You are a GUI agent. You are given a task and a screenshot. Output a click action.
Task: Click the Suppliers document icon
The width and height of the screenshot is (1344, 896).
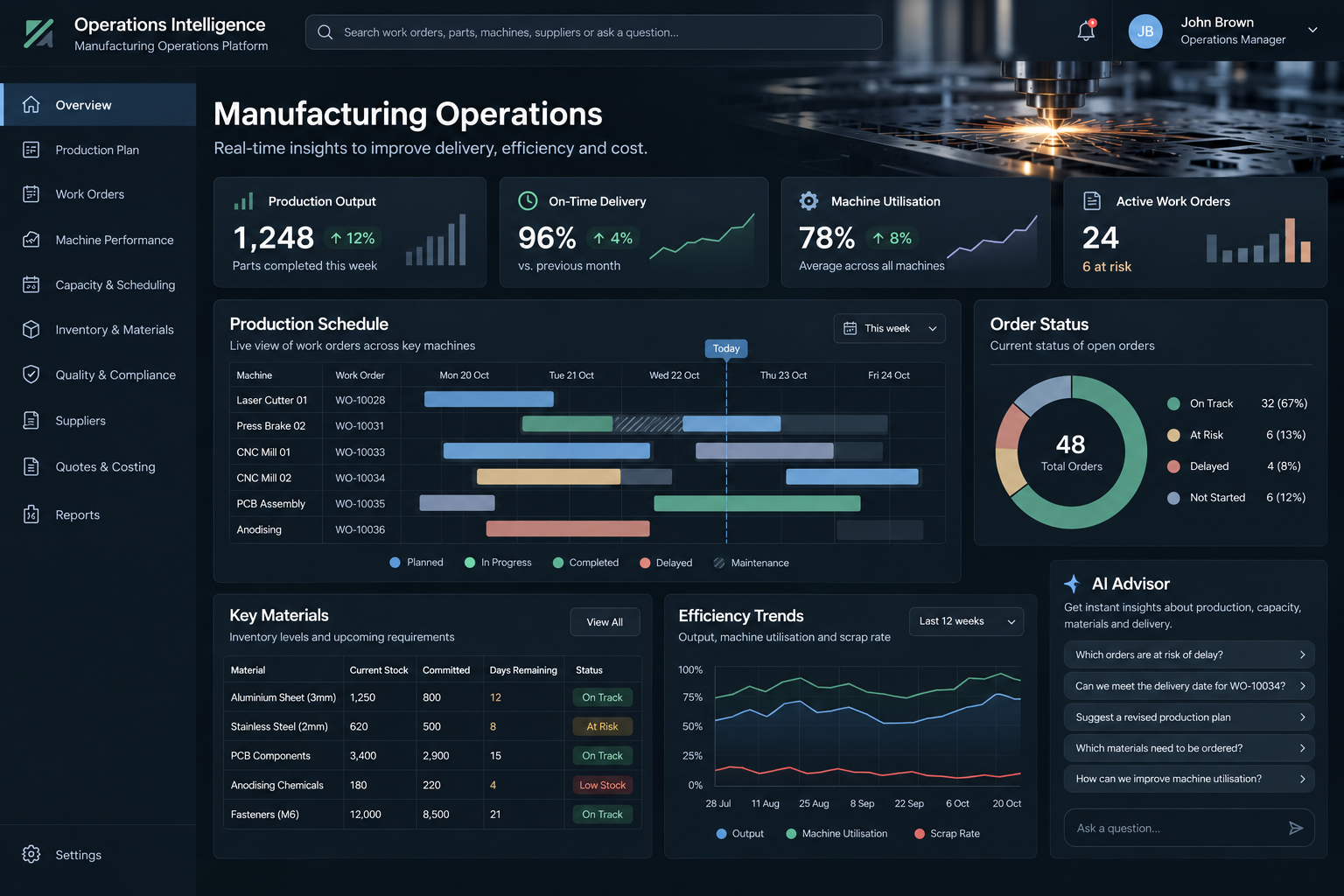click(x=31, y=420)
